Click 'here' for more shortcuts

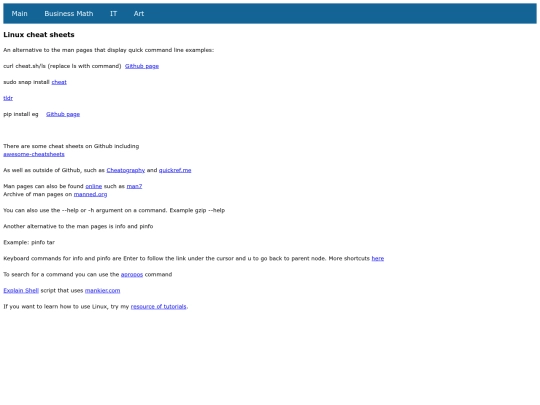click(378, 258)
